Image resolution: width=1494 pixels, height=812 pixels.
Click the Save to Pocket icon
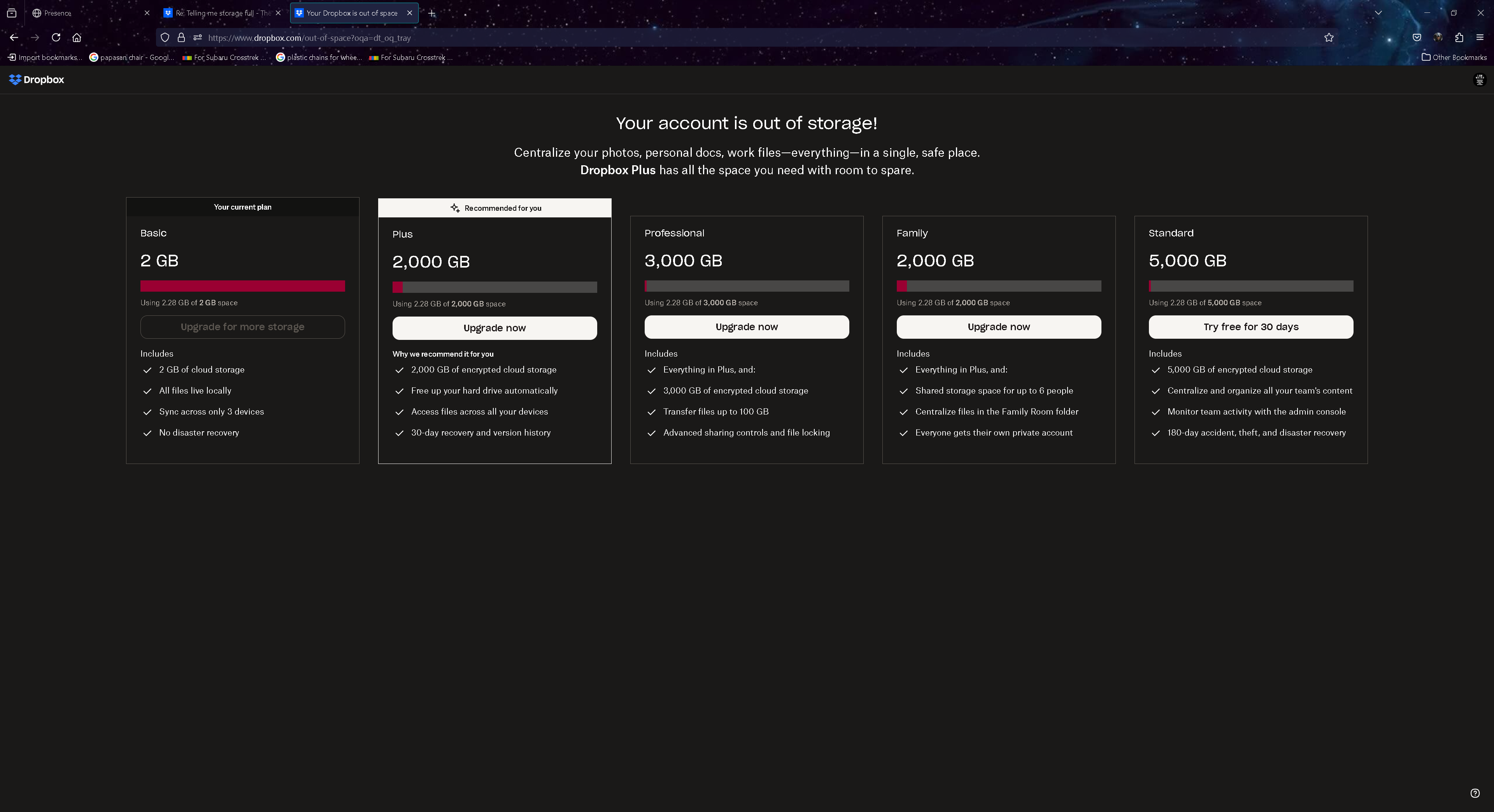(1417, 38)
